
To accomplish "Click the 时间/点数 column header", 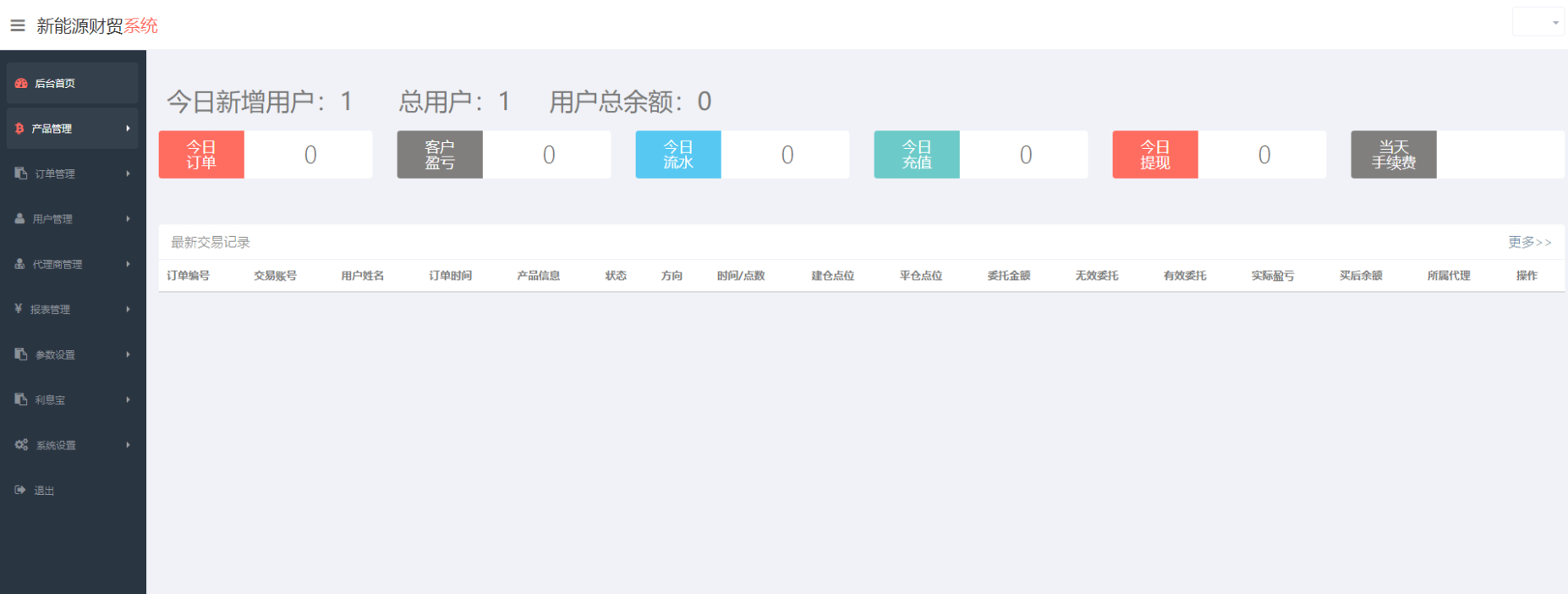I will [x=741, y=276].
